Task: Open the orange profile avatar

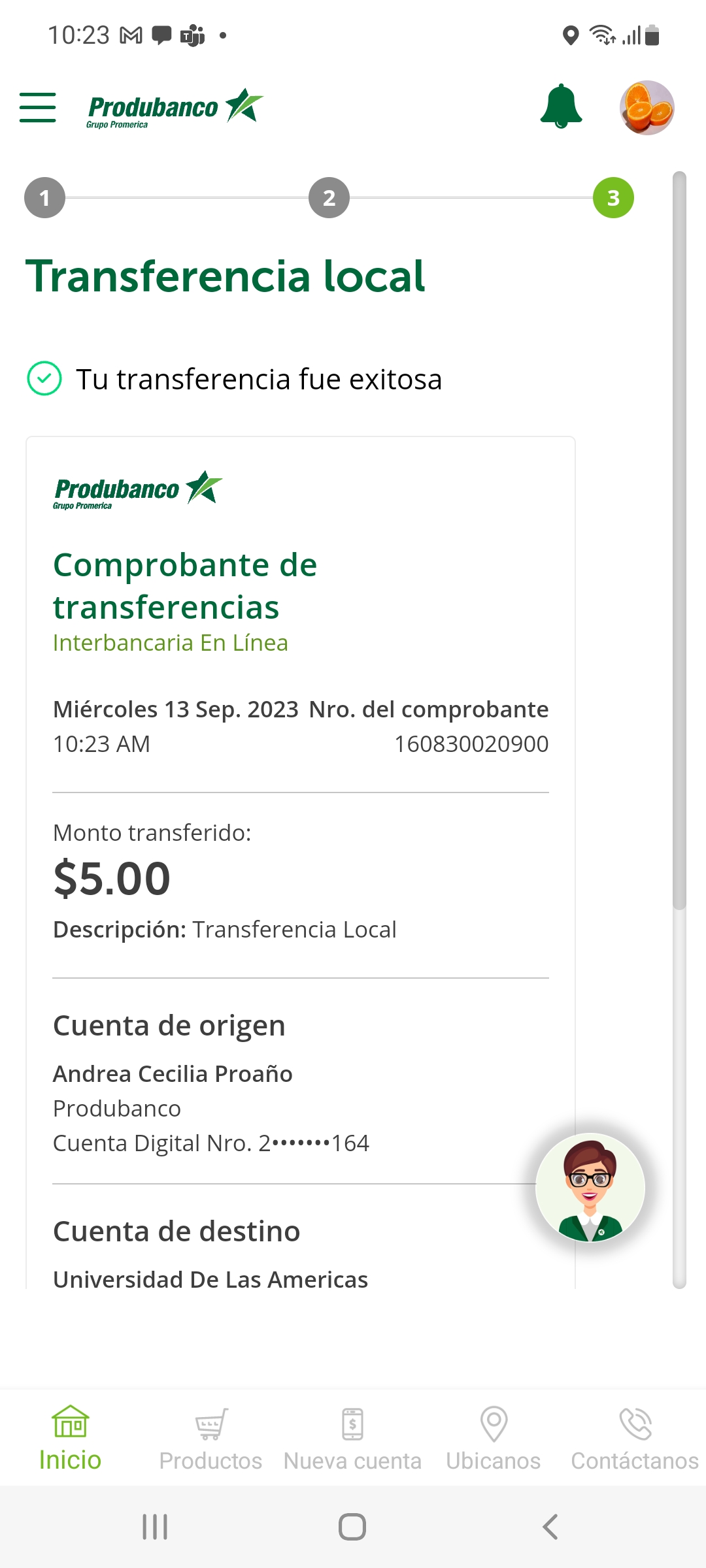Action: pos(647,108)
